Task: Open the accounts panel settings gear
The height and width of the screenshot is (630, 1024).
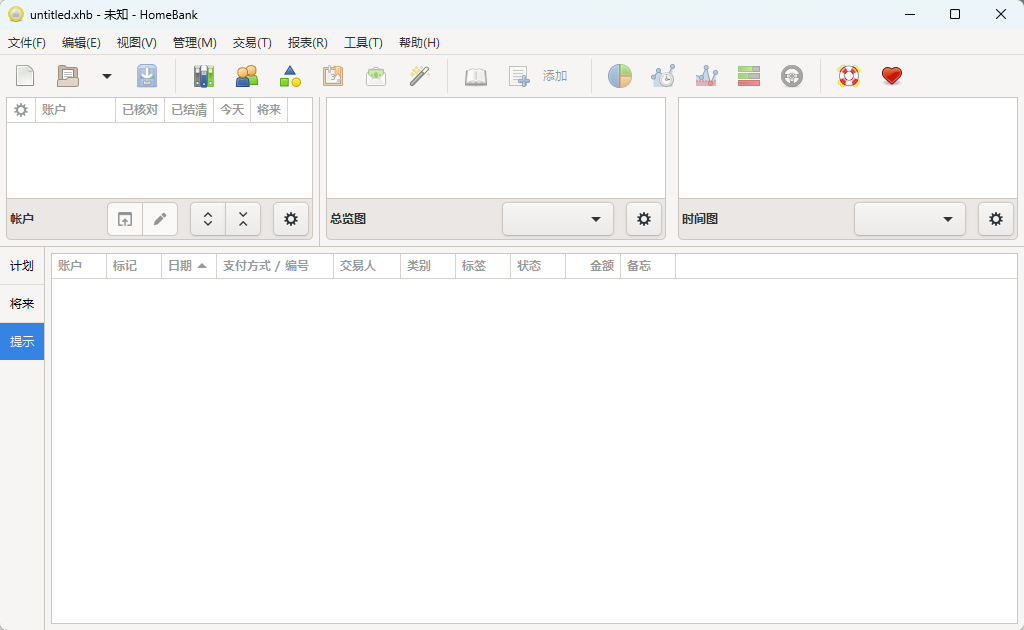Action: [x=291, y=219]
